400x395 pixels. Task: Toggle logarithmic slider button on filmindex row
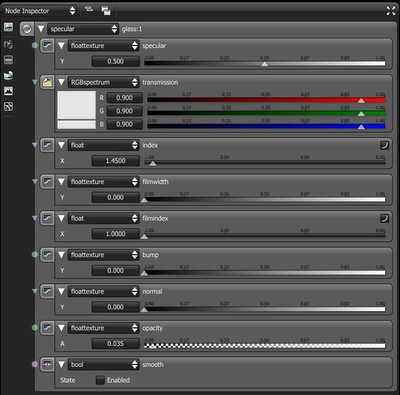point(384,218)
